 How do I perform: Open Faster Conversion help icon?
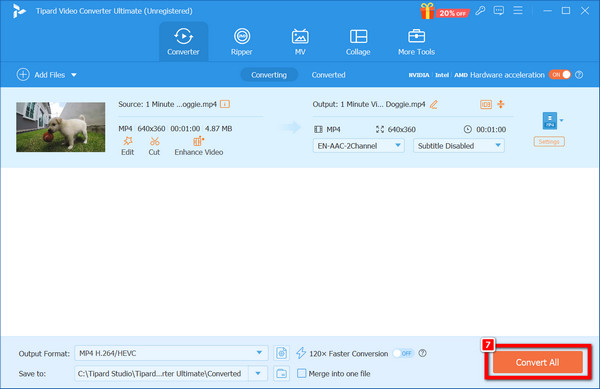coord(422,353)
